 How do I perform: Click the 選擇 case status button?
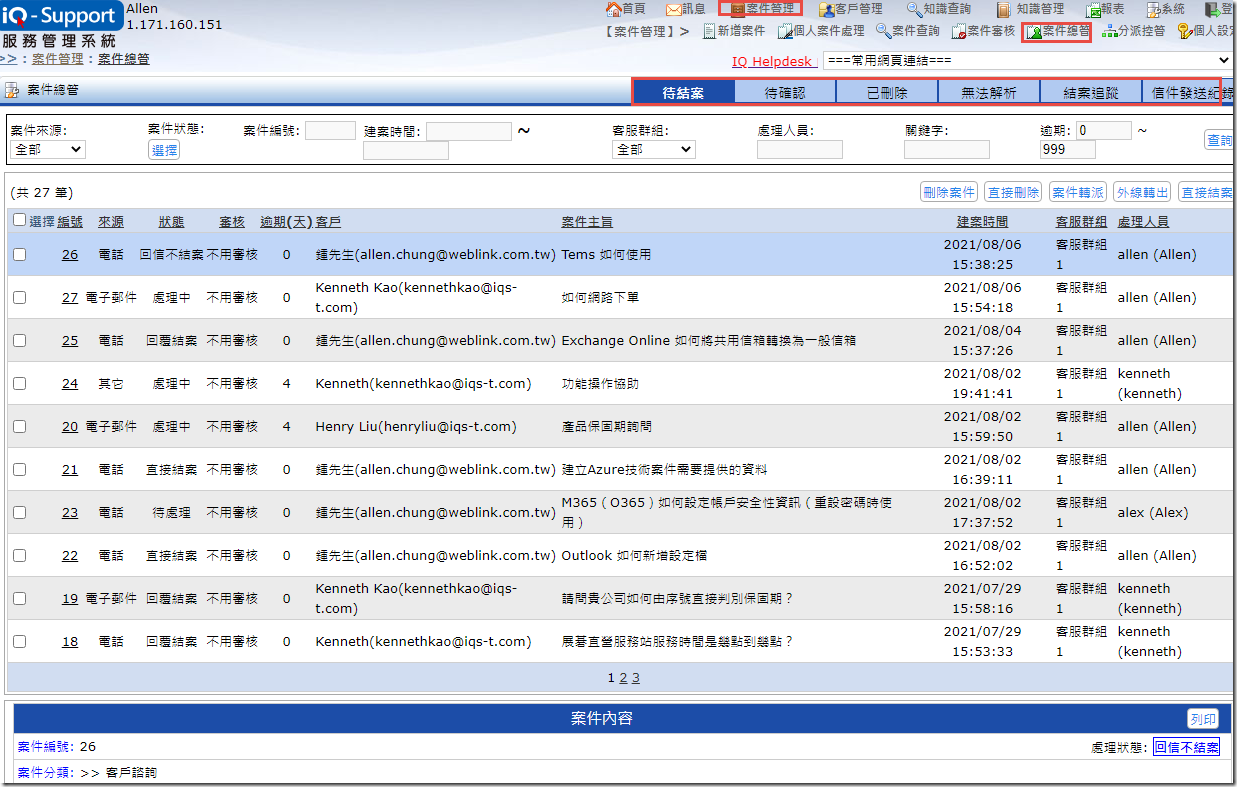pos(164,150)
